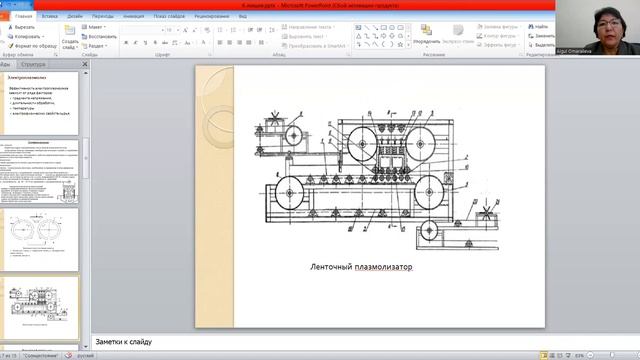Screen dimensions: 640x360
Task: Toggle align text left
Action: (220, 42)
